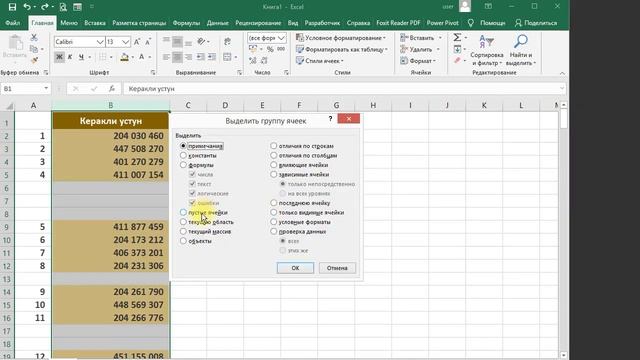The image size is (640, 360).
Task: Select the 'только видимые ячейки' radio option
Action: 273,212
